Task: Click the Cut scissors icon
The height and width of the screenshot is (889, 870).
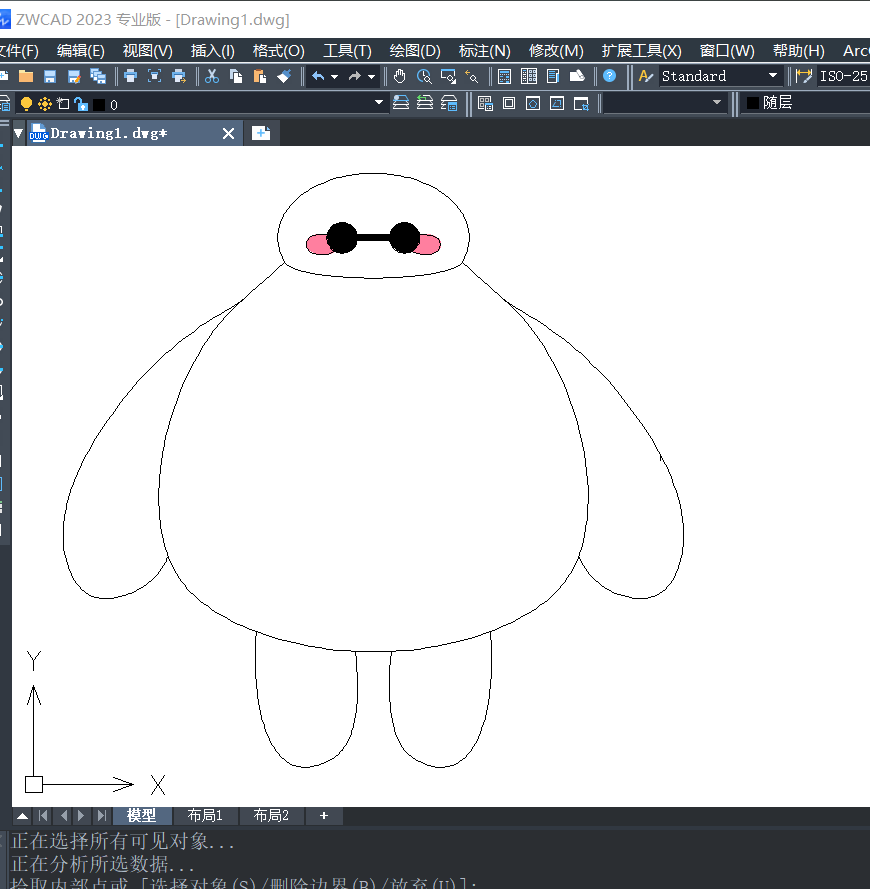Action: (212, 76)
